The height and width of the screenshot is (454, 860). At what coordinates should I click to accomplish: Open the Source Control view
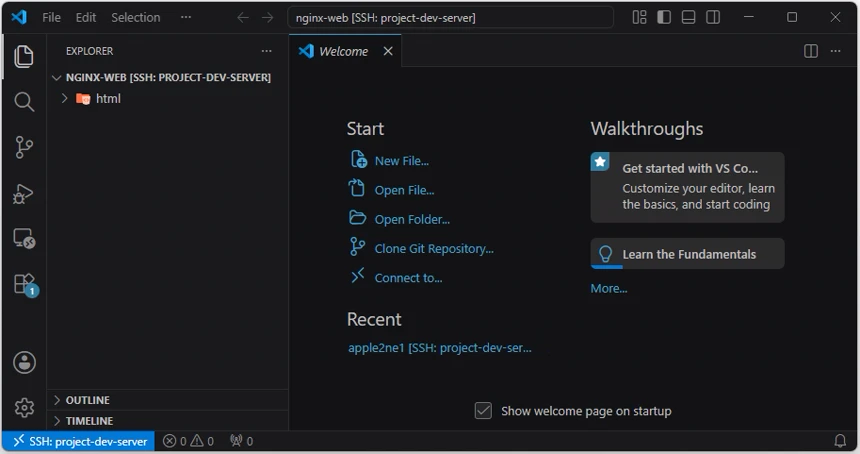24,147
